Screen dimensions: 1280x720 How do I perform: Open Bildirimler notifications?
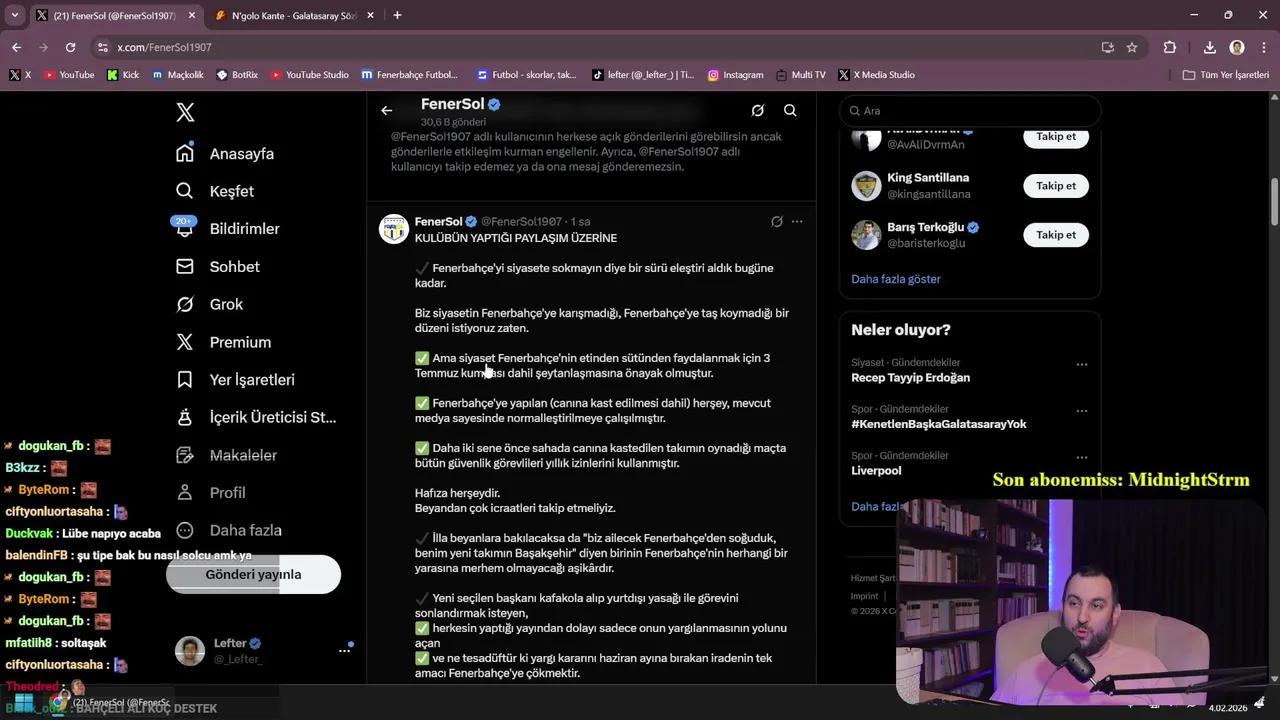(227, 228)
